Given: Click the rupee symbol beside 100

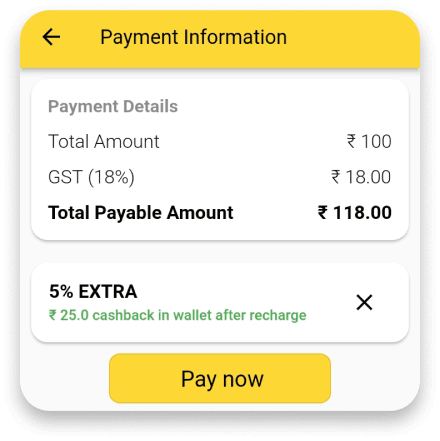Looking at the screenshot, I should [x=351, y=141].
